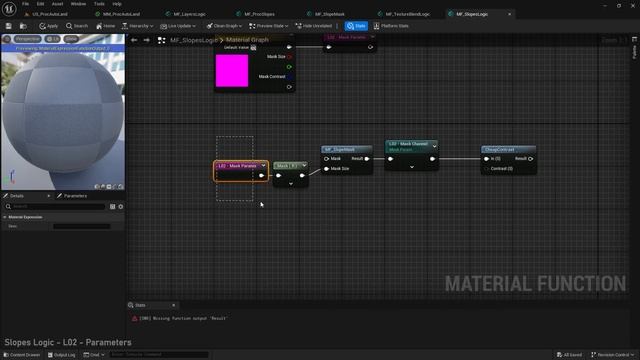This screenshot has width=640, height=360.
Task: Select the MF_SlopeMask node title
Action: pyautogui.click(x=340, y=149)
